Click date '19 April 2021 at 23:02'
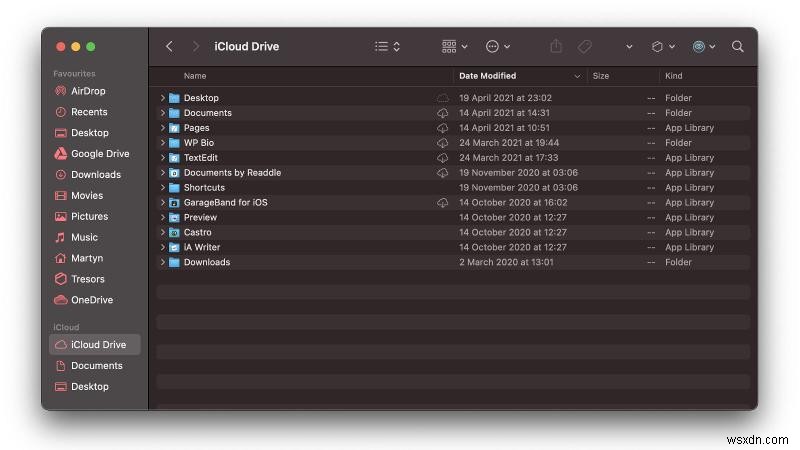This screenshot has width=800, height=450. click(505, 98)
